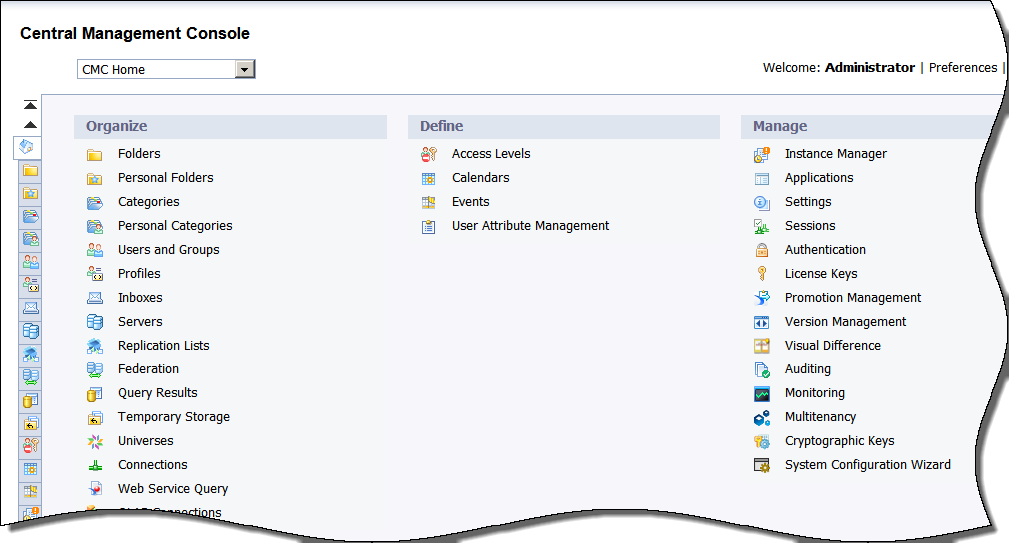This screenshot has width=1009, height=543.
Task: Select the Users and Groups sidebar icon
Action: point(30,262)
